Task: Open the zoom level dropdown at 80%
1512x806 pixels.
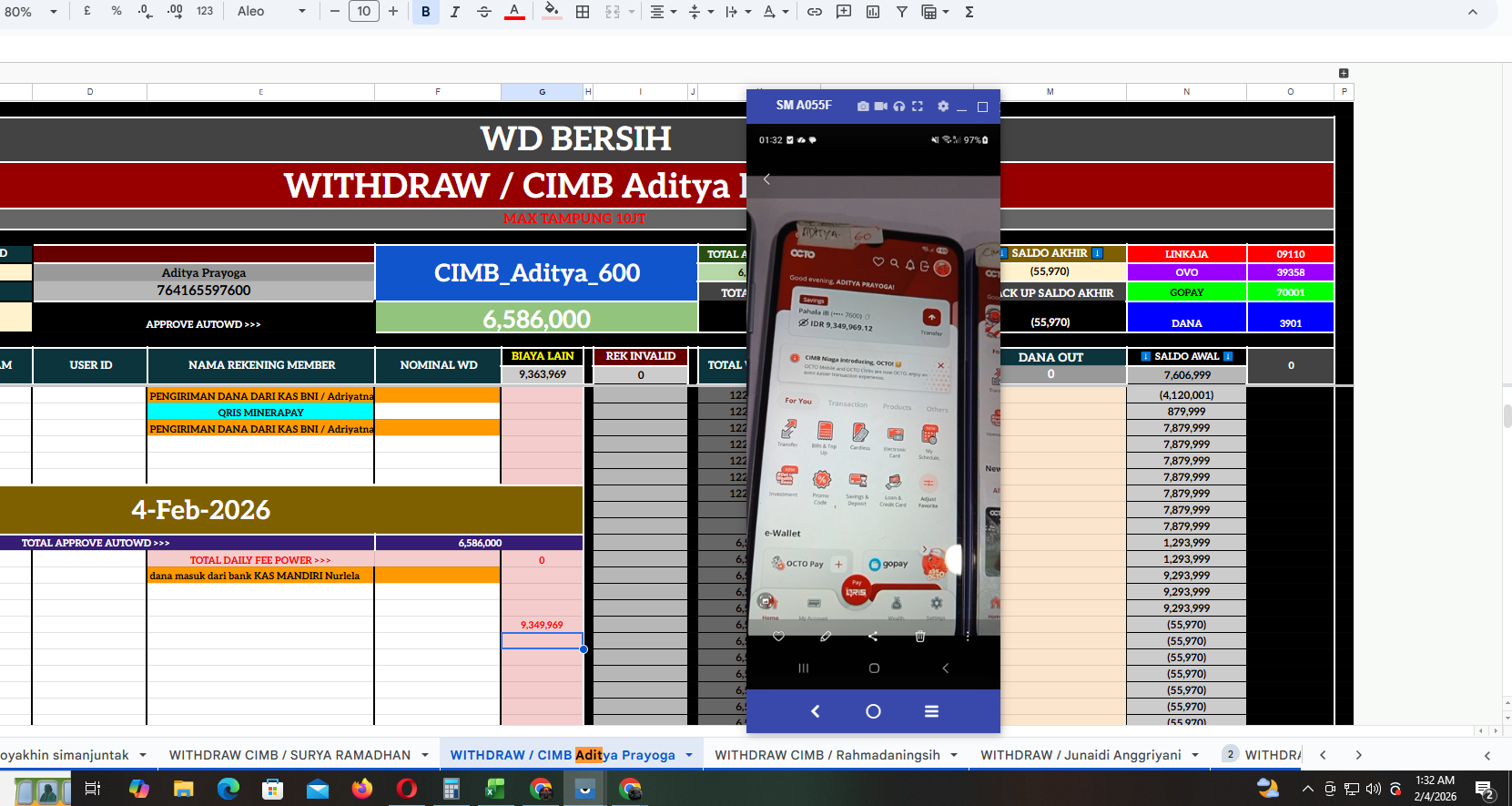Action: coord(30,12)
